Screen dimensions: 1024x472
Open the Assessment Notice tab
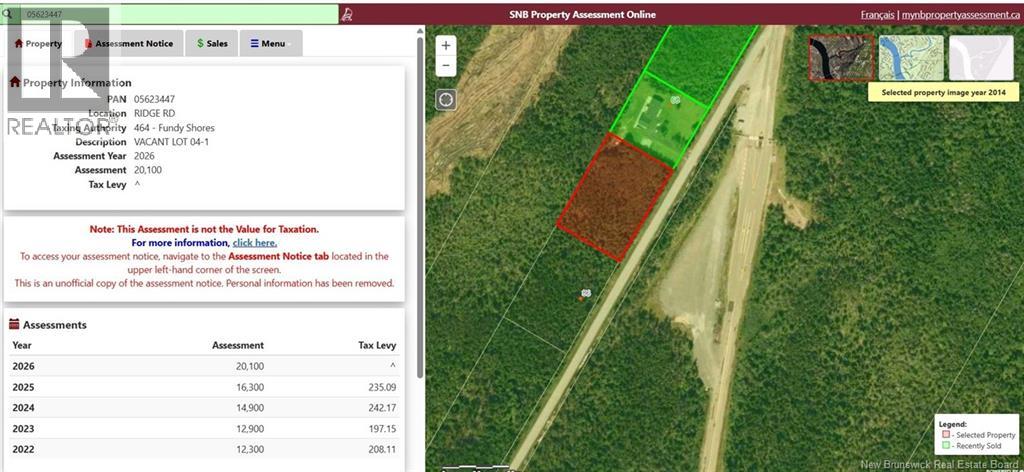click(x=130, y=44)
